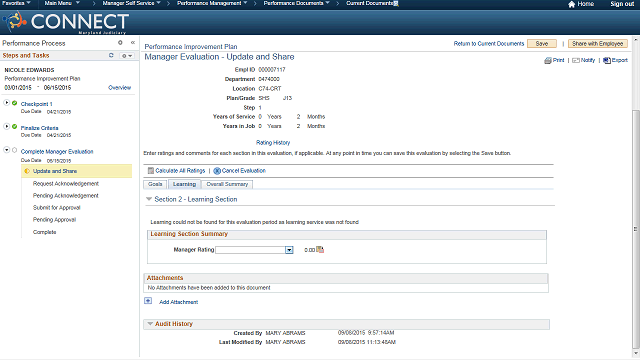Click the Sign out link
640x360 pixels.
(x=622, y=4)
